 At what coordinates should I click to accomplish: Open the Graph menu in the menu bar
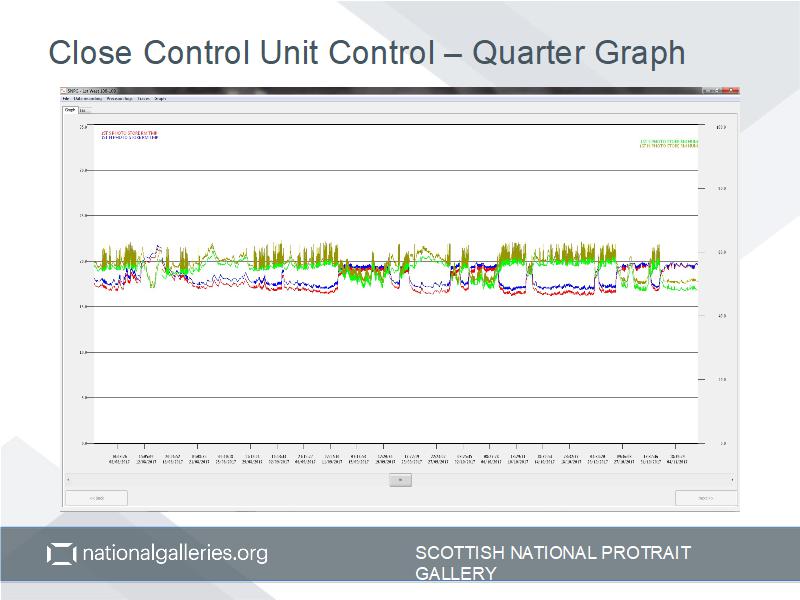click(x=160, y=99)
